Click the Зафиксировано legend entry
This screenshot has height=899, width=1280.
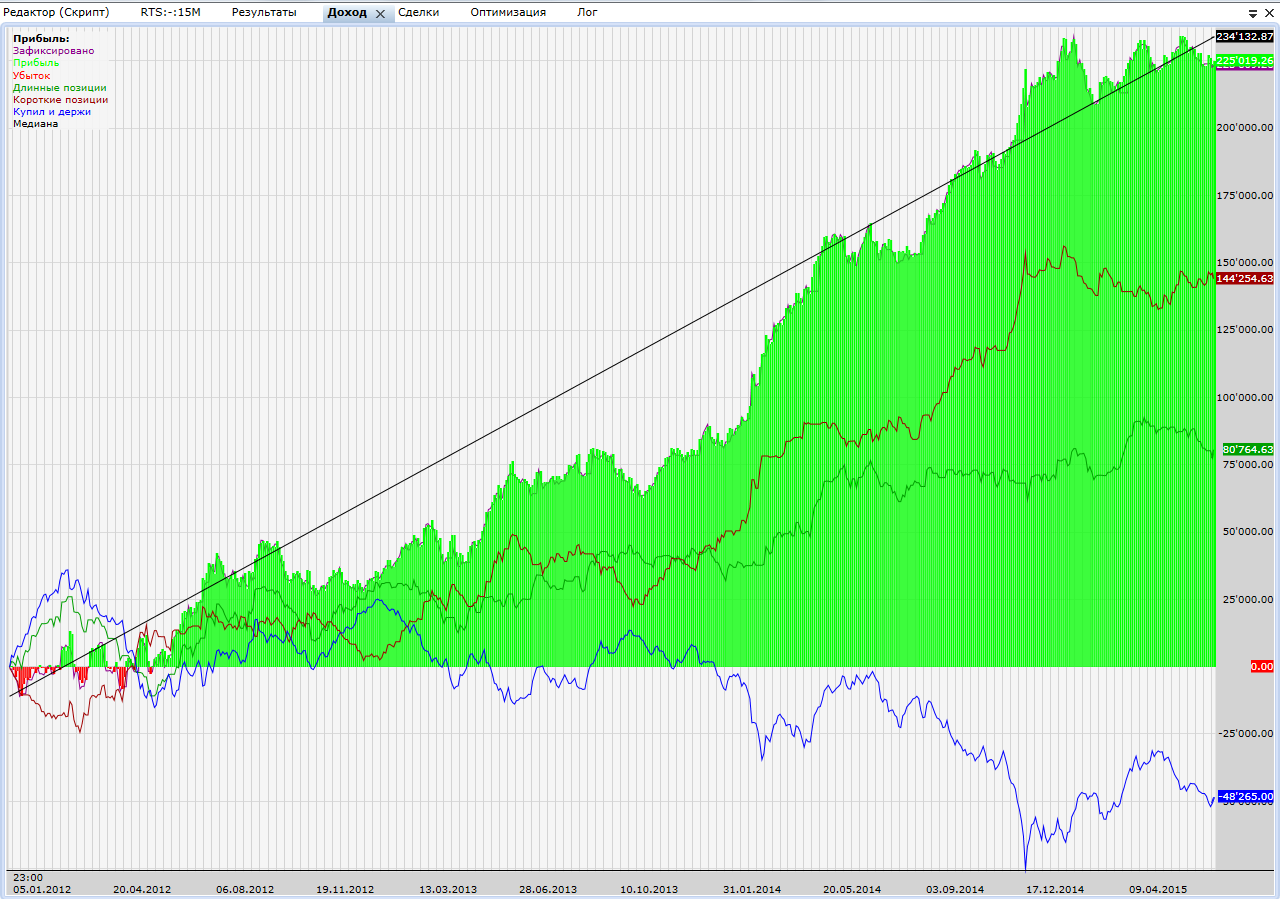point(53,50)
